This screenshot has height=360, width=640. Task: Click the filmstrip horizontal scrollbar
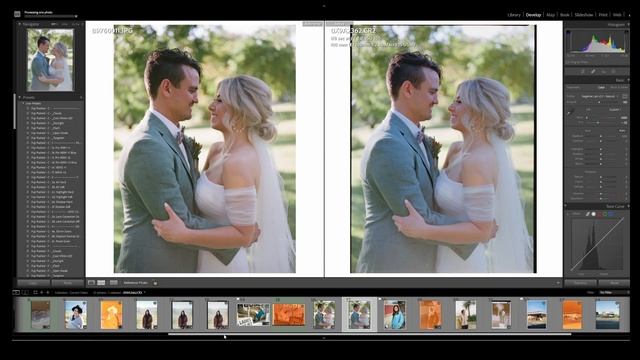tap(369, 334)
